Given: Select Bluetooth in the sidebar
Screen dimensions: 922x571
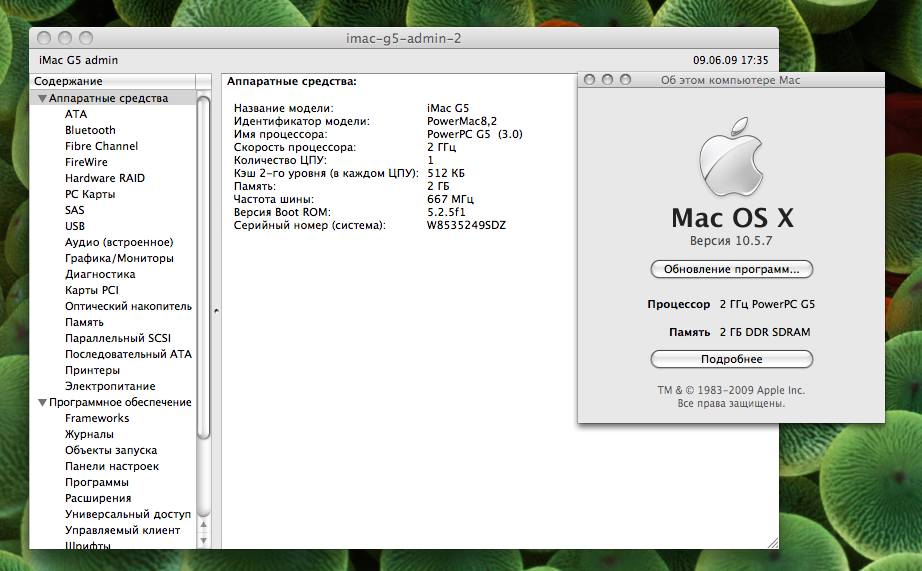Looking at the screenshot, I should click(90, 130).
